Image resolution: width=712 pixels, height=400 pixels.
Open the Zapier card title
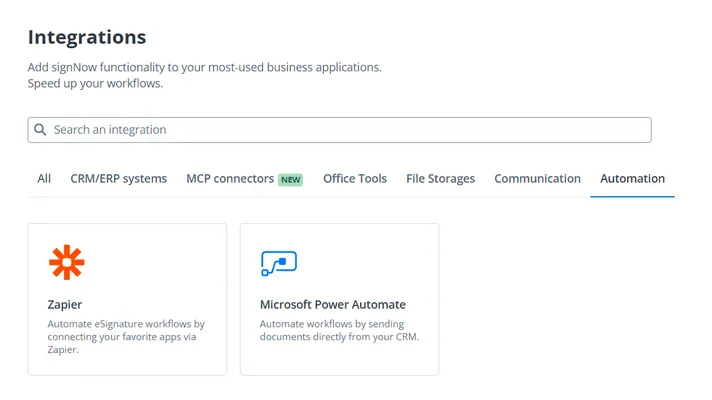click(65, 305)
